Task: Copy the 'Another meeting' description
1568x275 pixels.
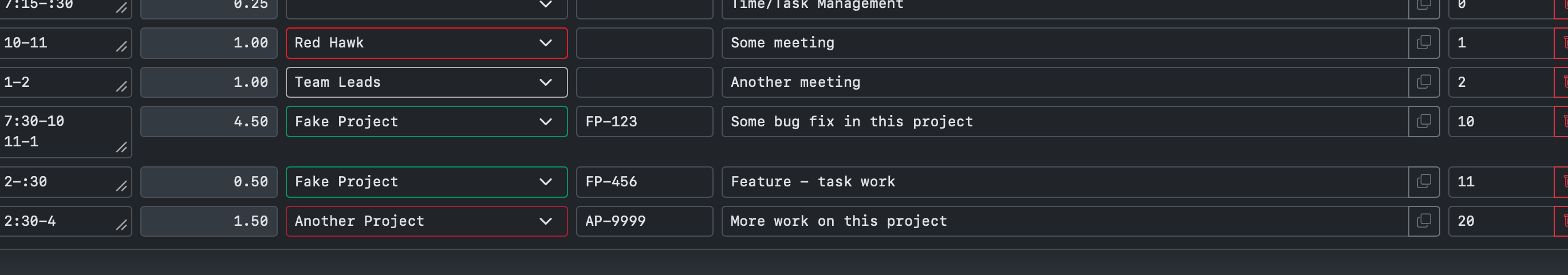Action: point(1424,82)
